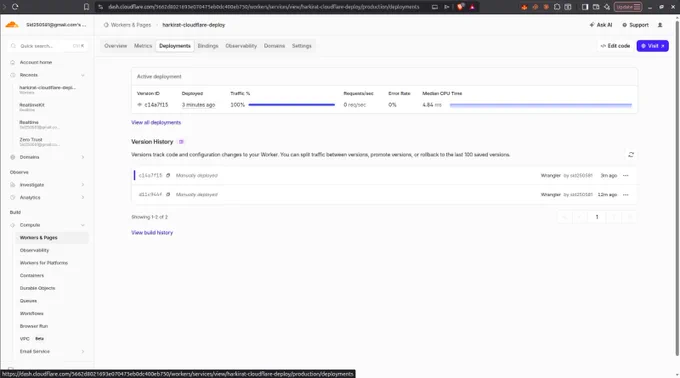Open the Version History docs icon

click(181, 142)
